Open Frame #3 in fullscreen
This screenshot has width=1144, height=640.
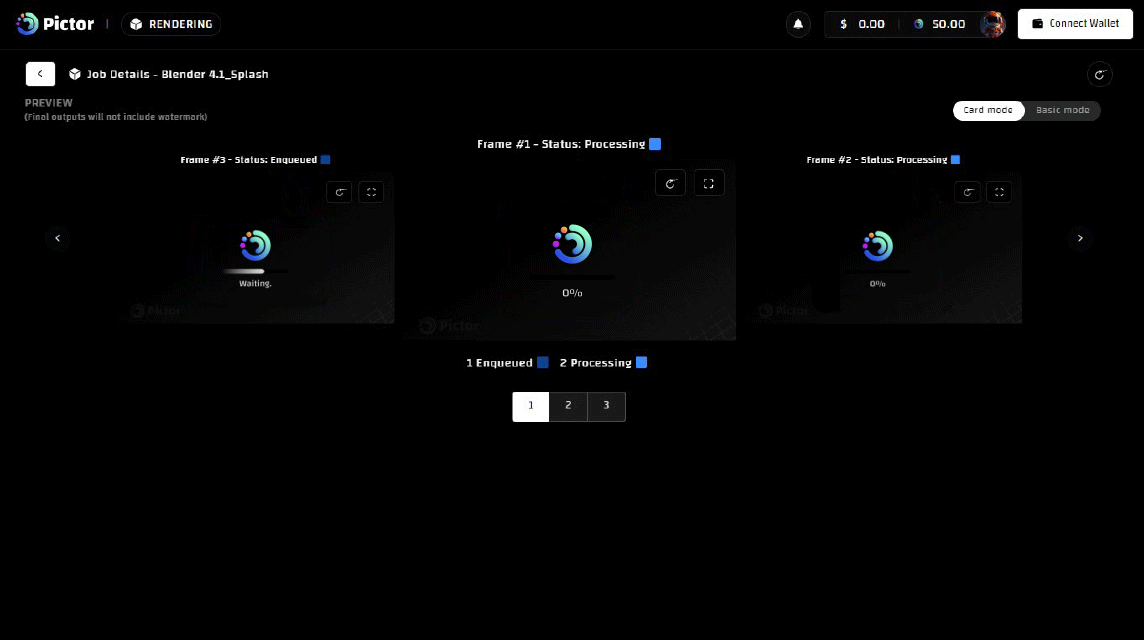point(371,192)
